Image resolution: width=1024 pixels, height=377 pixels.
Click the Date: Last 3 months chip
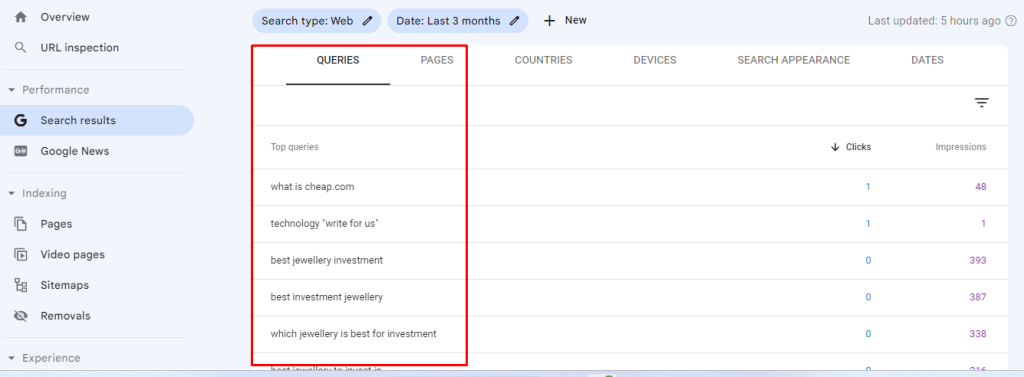[458, 21]
